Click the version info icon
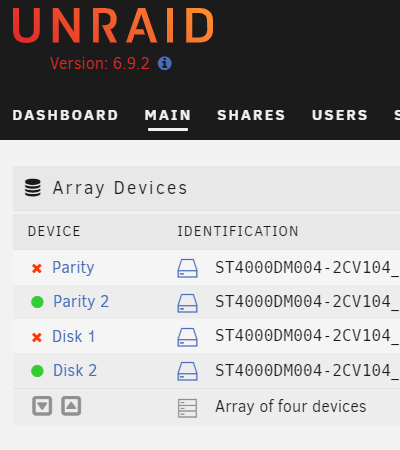 coord(165,63)
